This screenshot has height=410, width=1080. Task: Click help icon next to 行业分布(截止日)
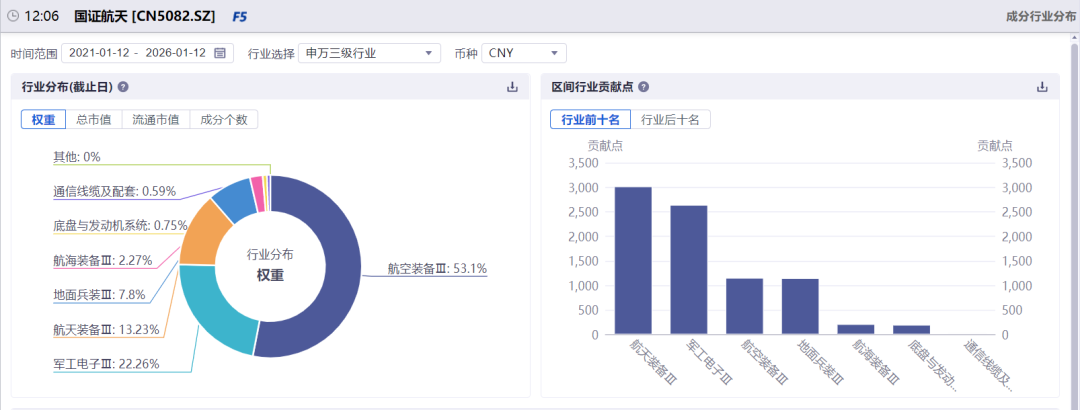pyautogui.click(x=123, y=87)
